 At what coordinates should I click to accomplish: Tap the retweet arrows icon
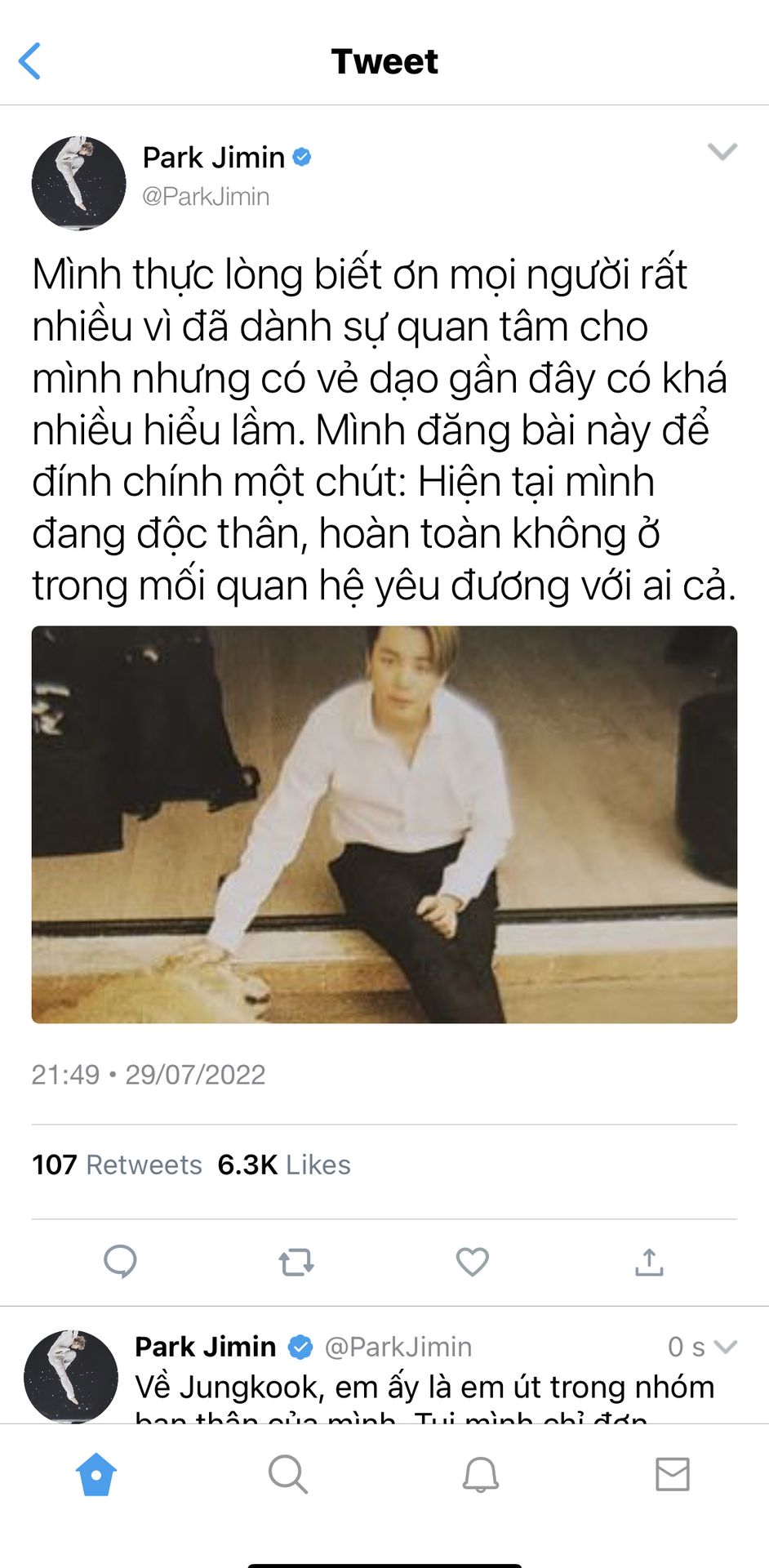(296, 1263)
